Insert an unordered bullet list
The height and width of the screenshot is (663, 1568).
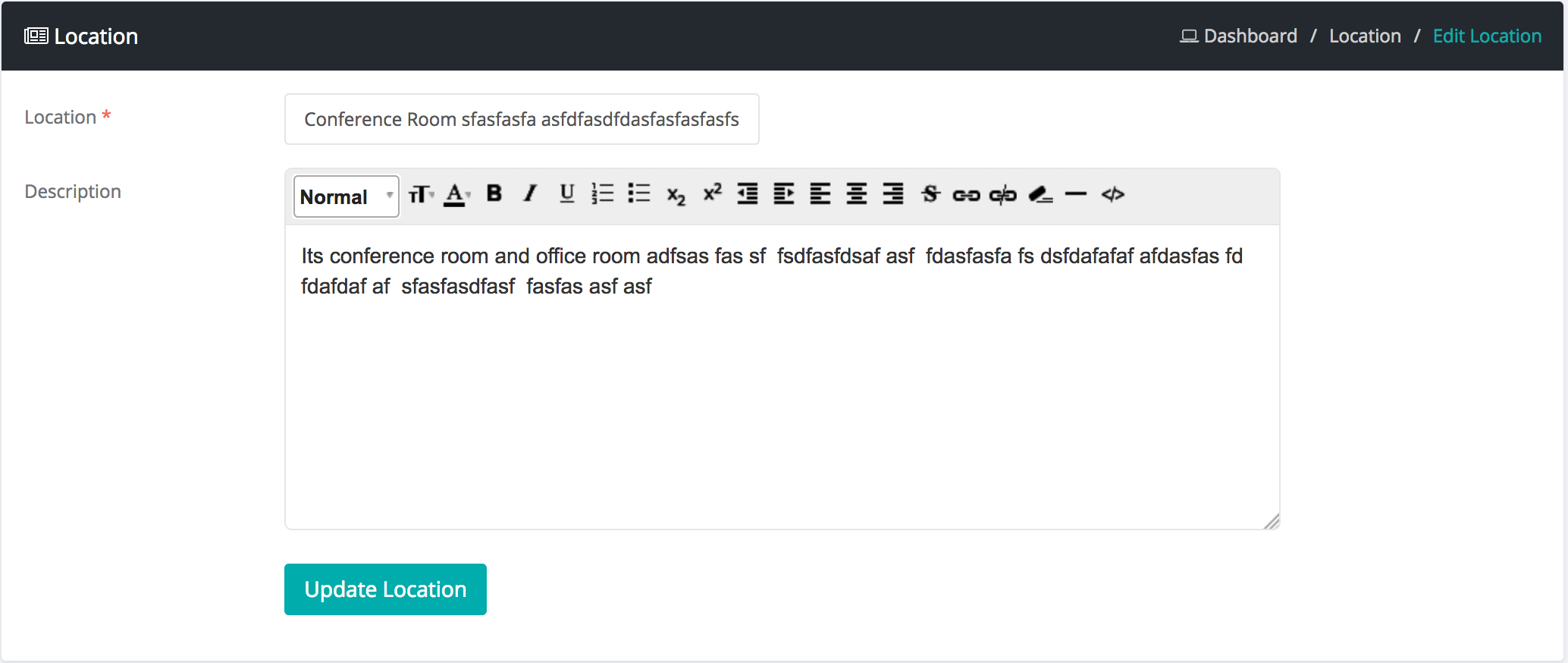[x=639, y=193]
